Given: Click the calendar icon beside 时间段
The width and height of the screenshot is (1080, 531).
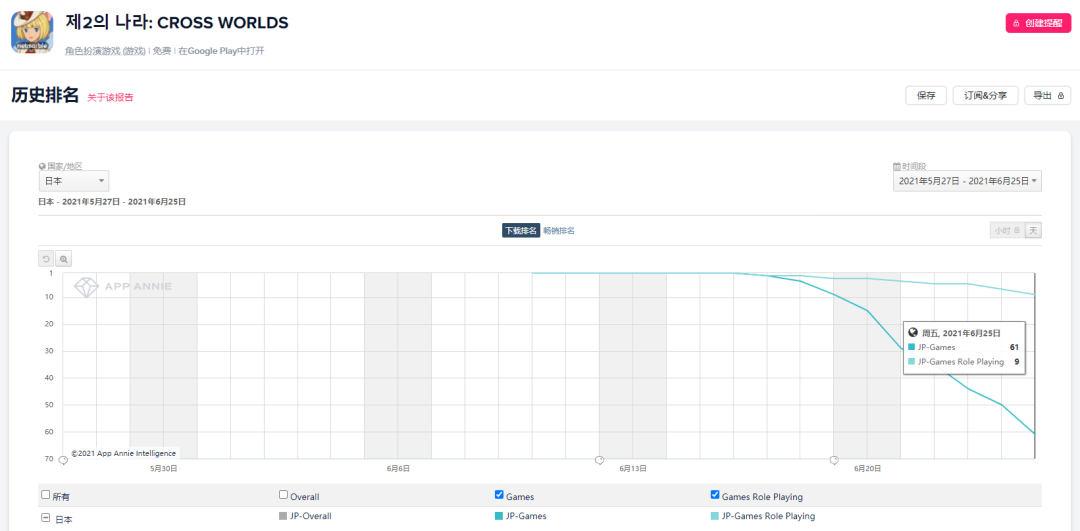Looking at the screenshot, I should coord(897,166).
